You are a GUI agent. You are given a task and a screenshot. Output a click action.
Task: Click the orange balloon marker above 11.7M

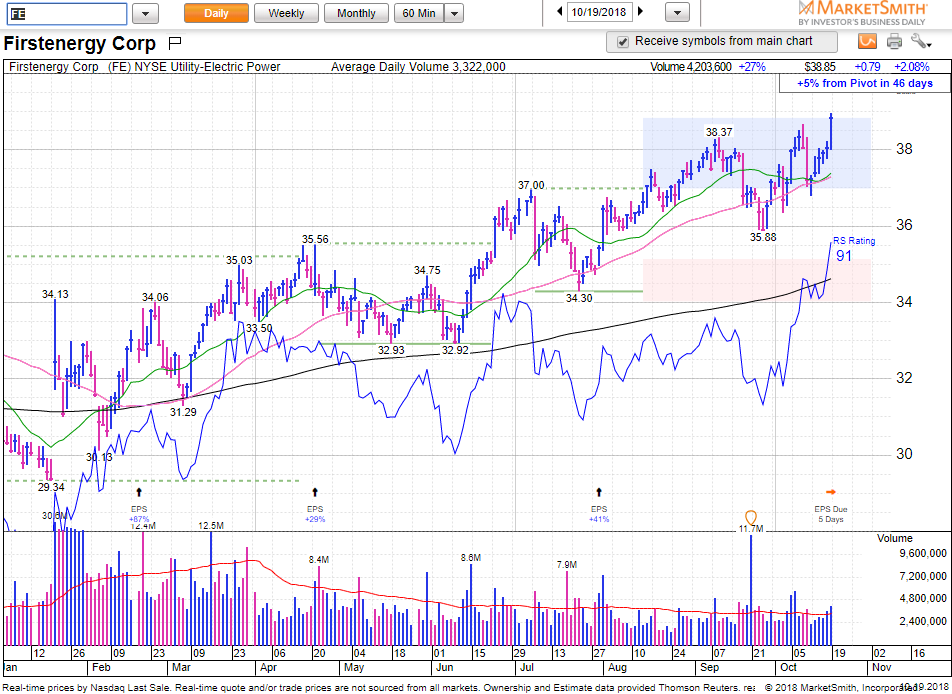[x=751, y=517]
